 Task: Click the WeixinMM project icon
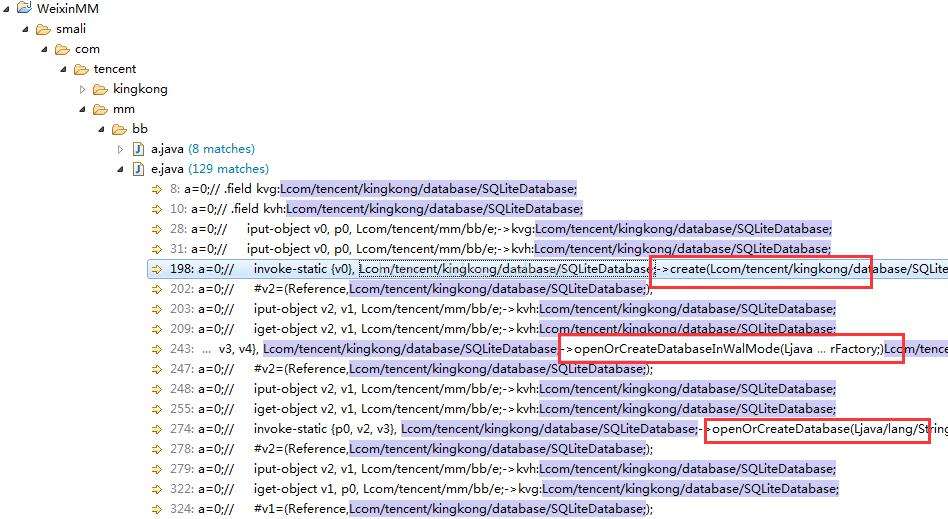(24, 8)
